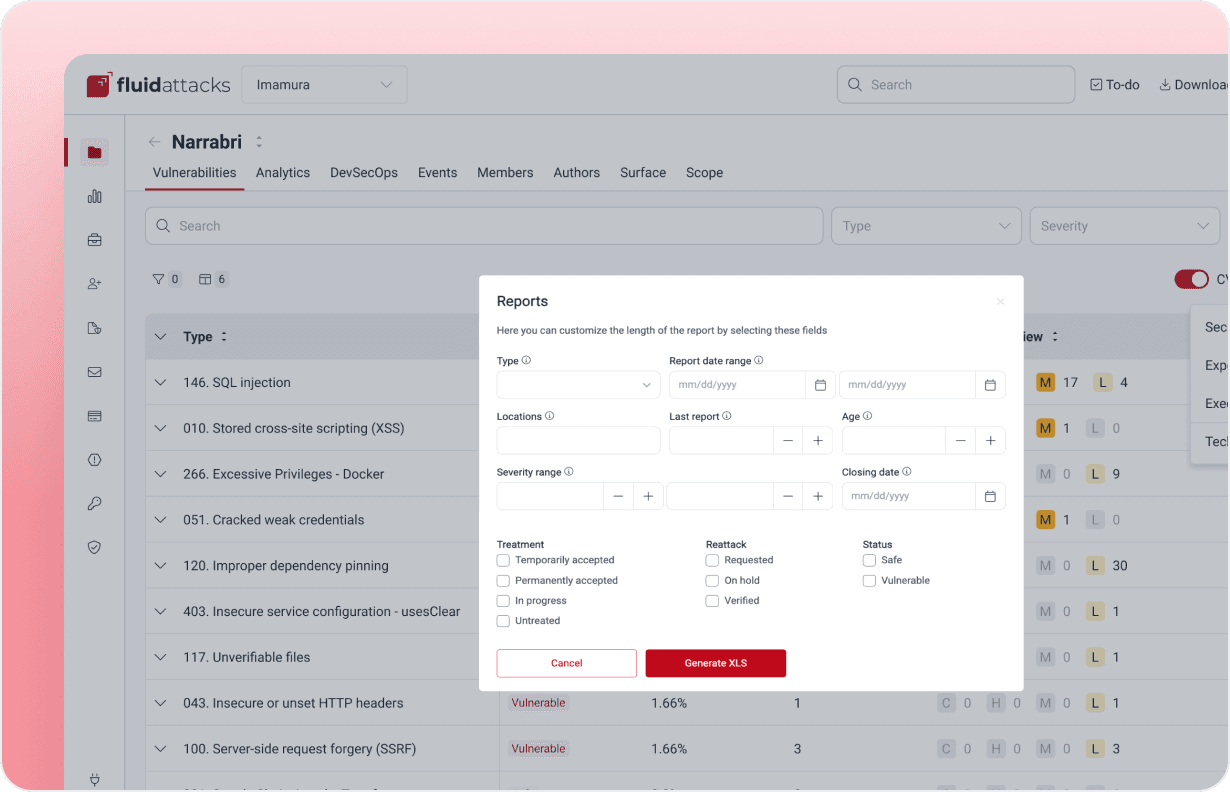
Task: Check Vulnerable status option
Action: pos(869,580)
